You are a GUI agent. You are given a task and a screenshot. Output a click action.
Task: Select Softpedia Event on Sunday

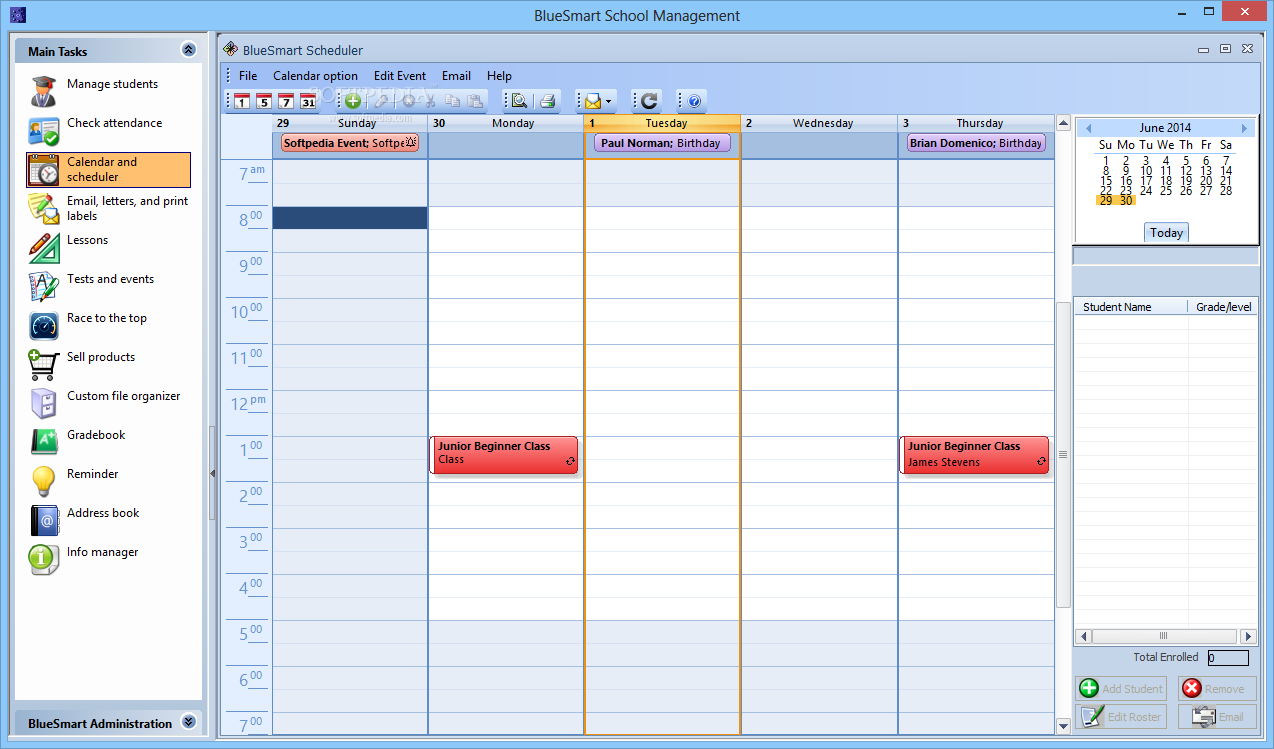point(350,143)
